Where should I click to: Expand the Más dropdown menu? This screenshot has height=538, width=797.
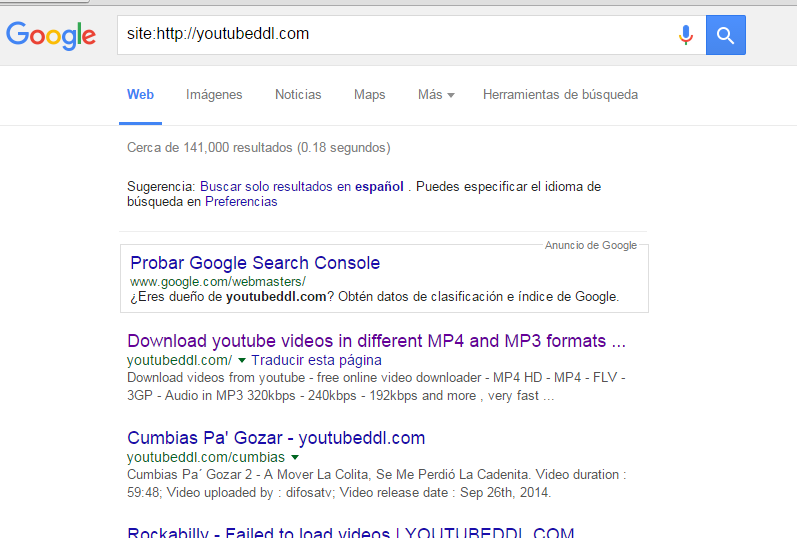point(436,95)
